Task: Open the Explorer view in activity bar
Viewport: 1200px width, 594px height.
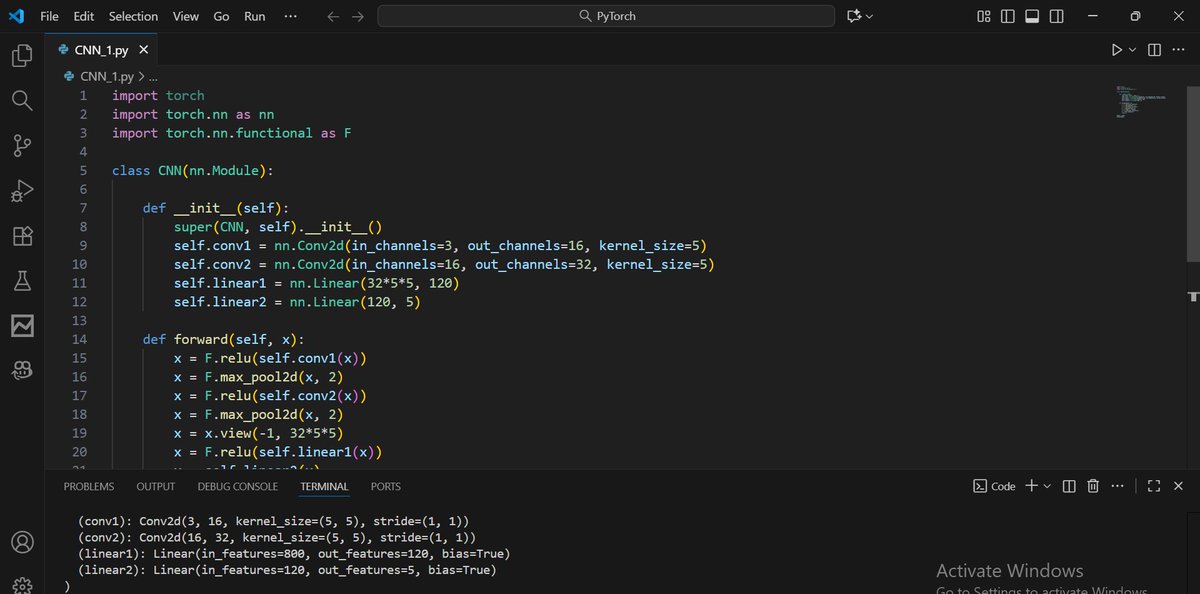Action: 22,56
